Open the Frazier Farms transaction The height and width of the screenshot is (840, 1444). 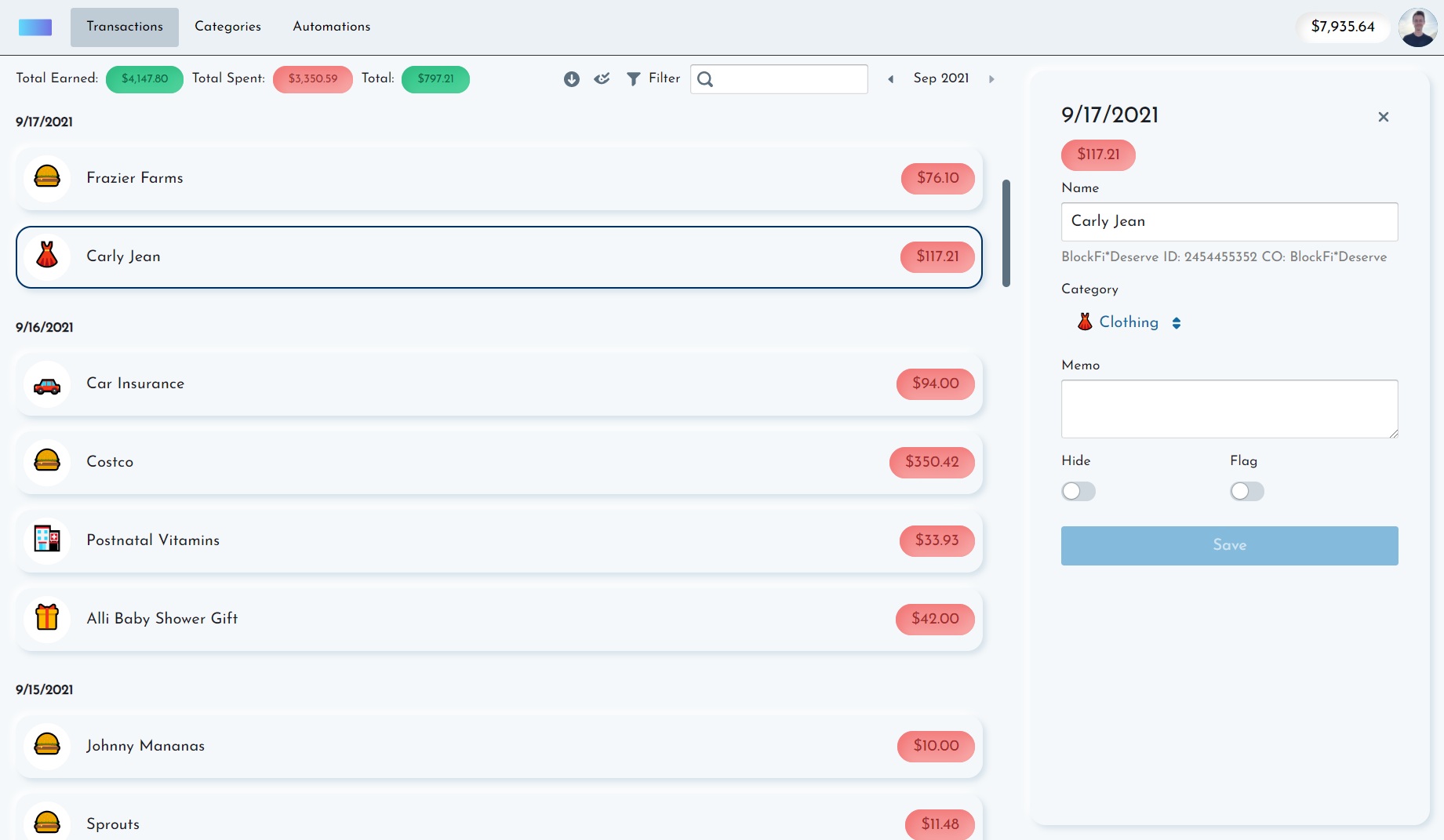click(x=499, y=179)
